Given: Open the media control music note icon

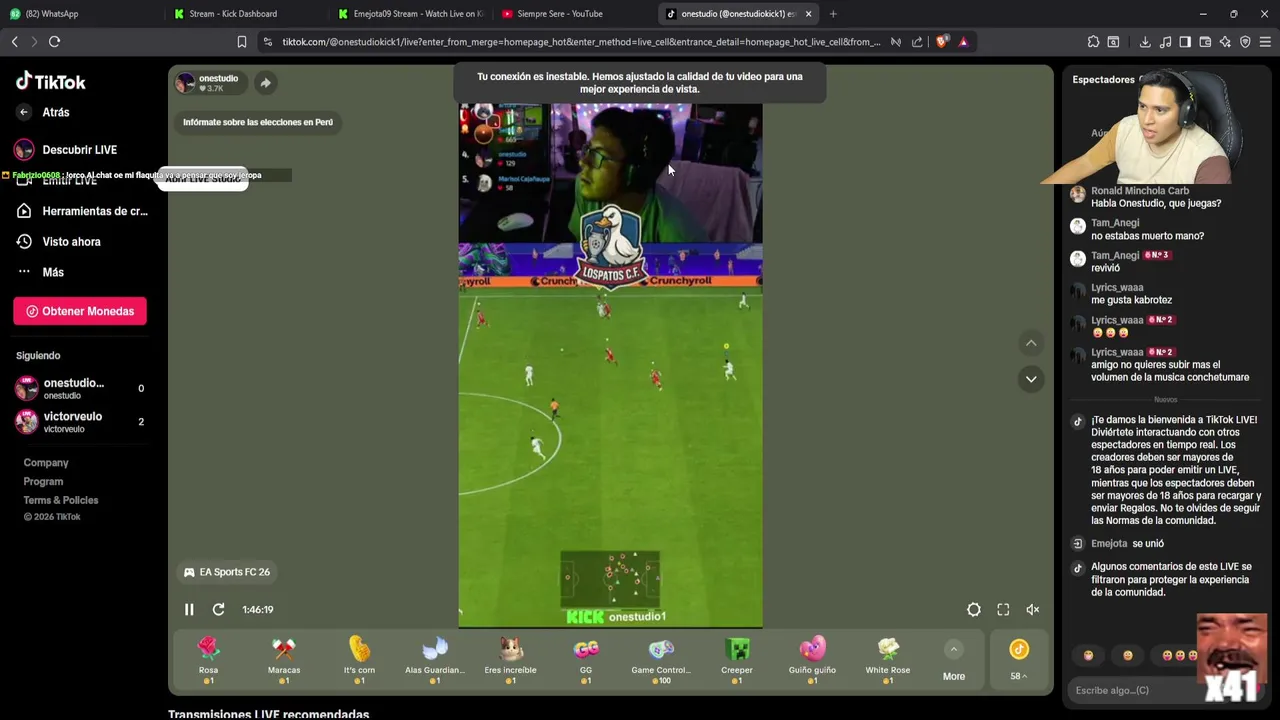Looking at the screenshot, I should [1165, 42].
